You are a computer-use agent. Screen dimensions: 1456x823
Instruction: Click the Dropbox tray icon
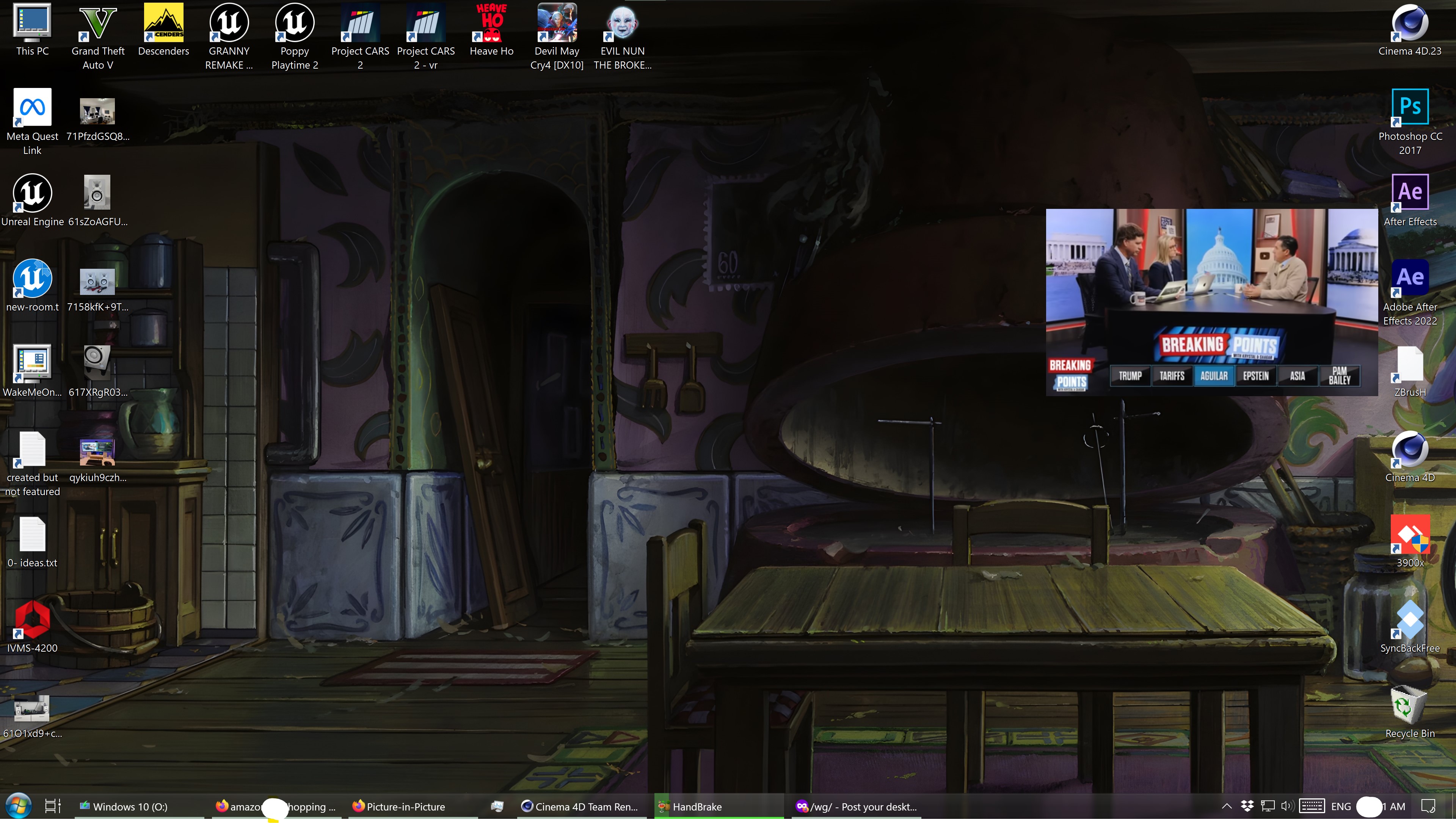1247,806
